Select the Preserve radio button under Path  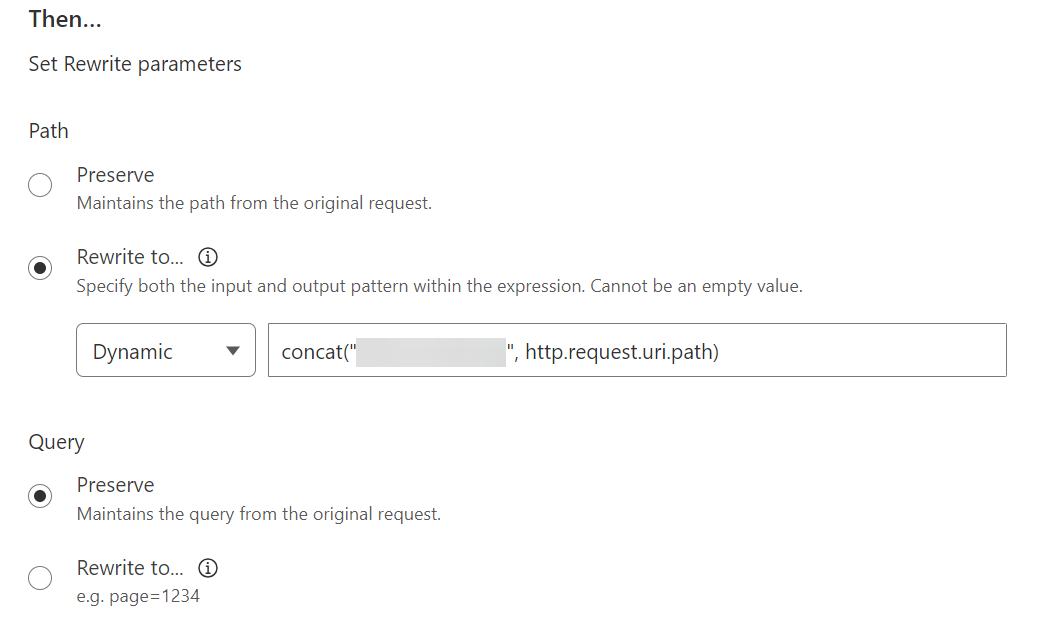click(40, 186)
